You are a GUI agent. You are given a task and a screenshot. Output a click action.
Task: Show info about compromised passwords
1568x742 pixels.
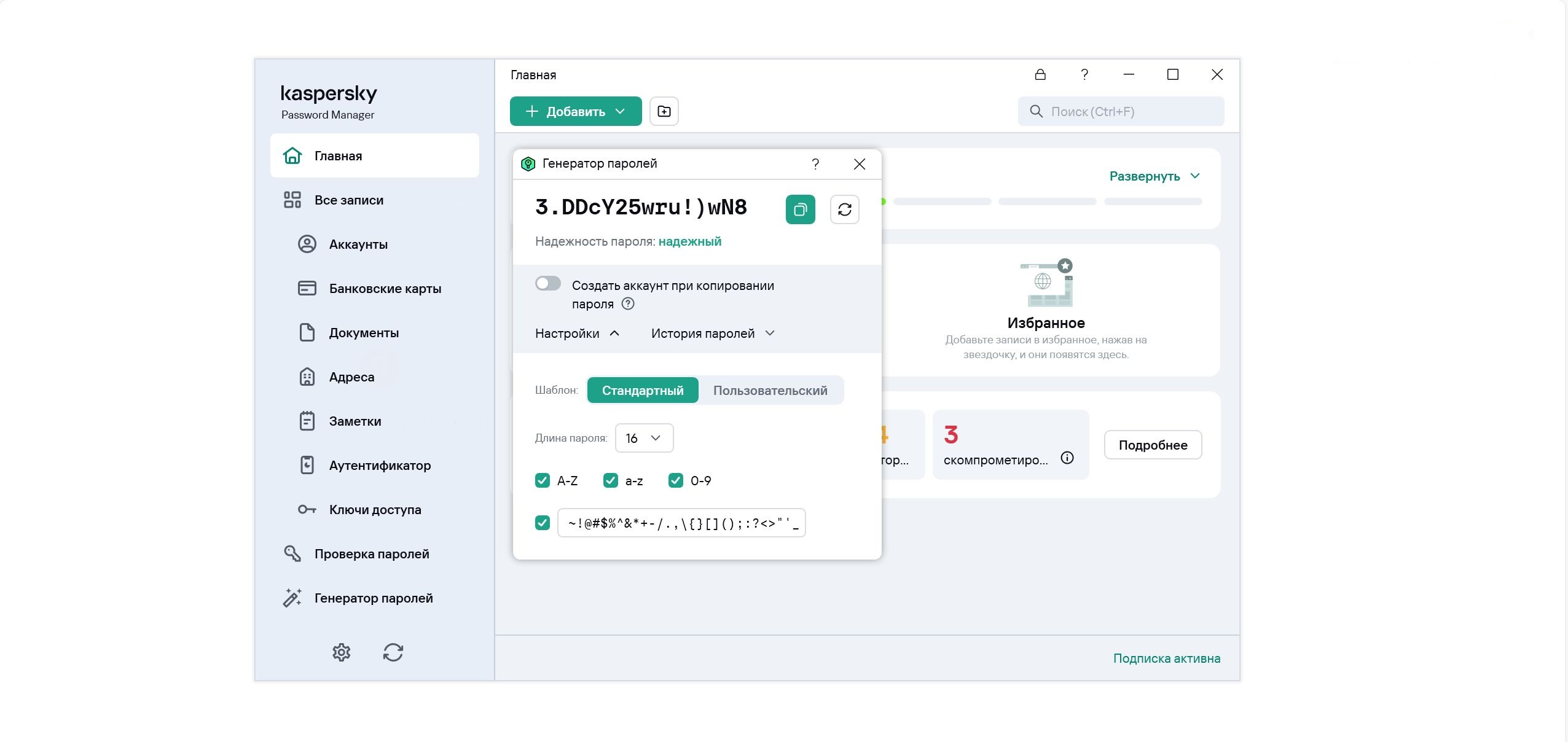(1067, 458)
